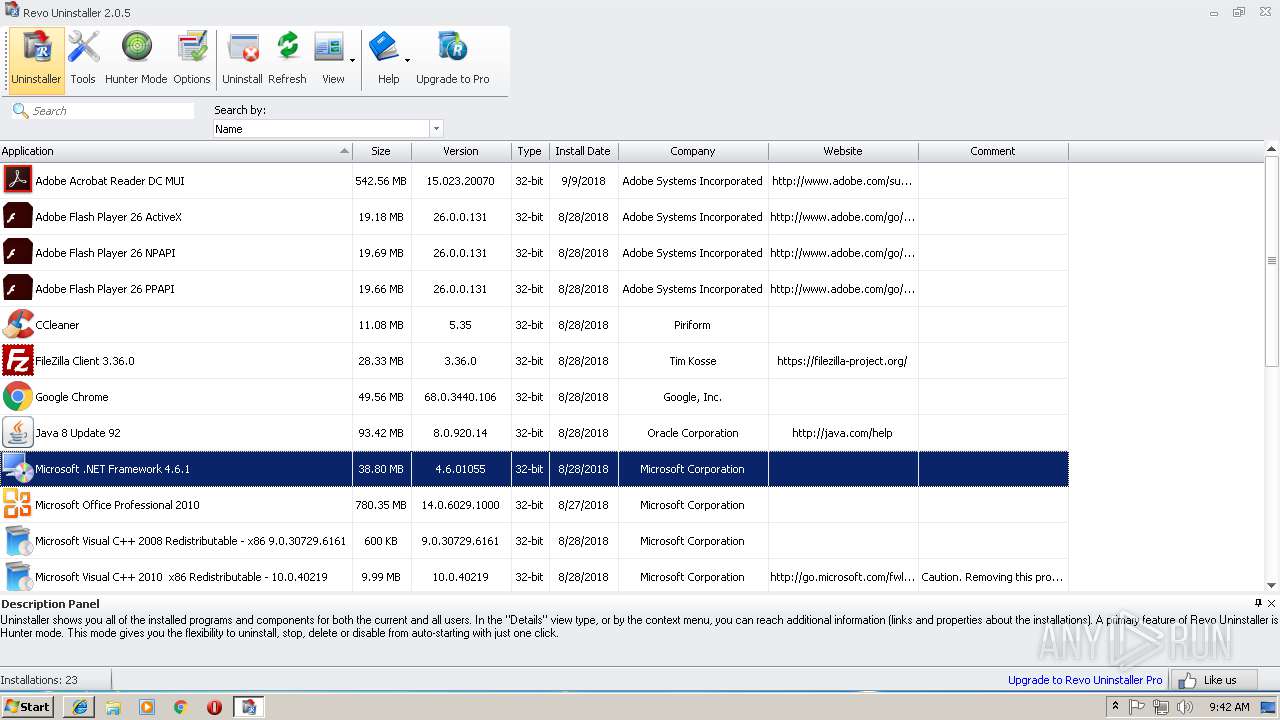Select the Google Chrome list icon

(17, 396)
